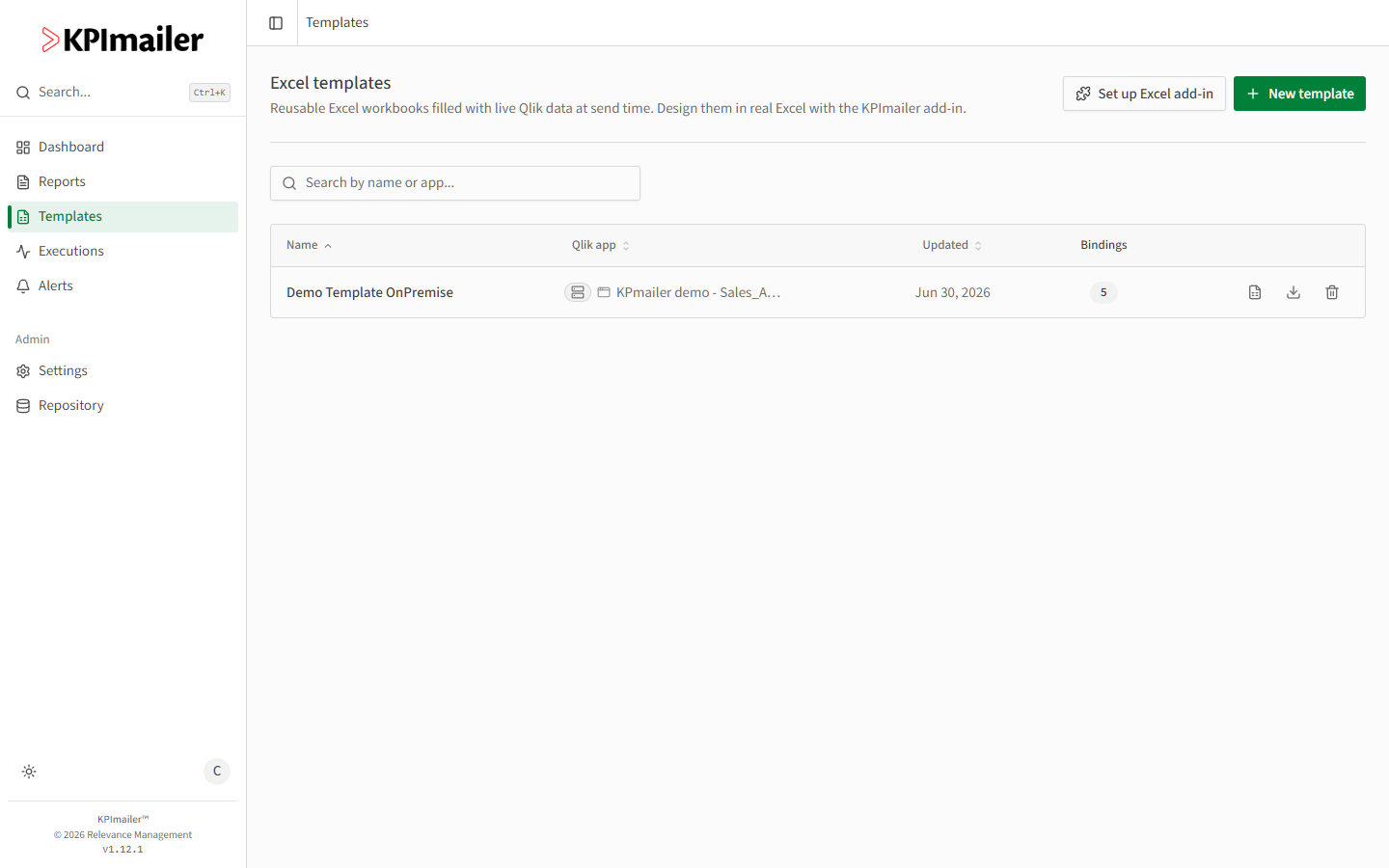1389x868 pixels.
Task: Open bindings details icon for Demo Template
Action: pyautogui.click(x=1255, y=292)
